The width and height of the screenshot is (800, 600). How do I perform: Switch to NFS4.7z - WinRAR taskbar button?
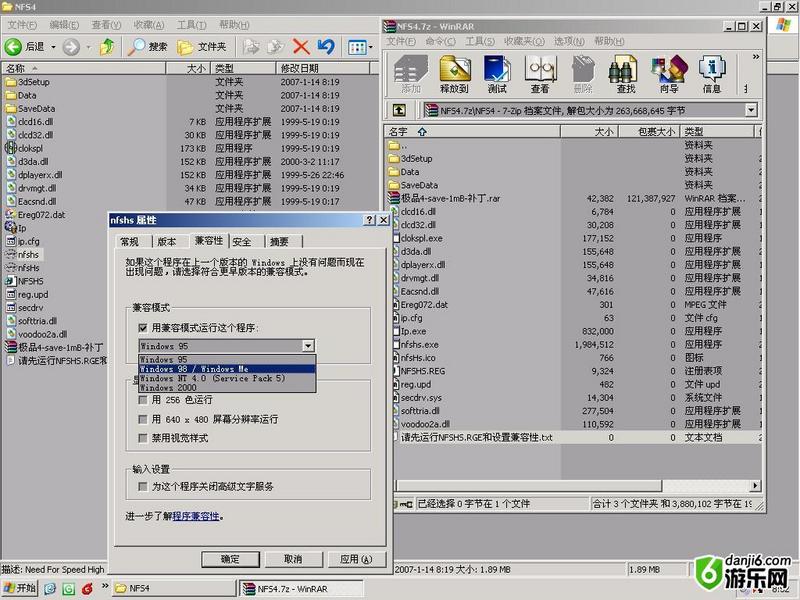point(302,588)
